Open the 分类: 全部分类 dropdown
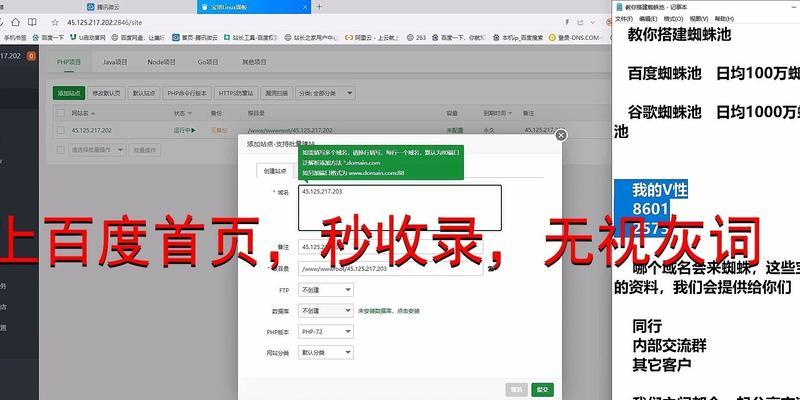 tap(325, 93)
